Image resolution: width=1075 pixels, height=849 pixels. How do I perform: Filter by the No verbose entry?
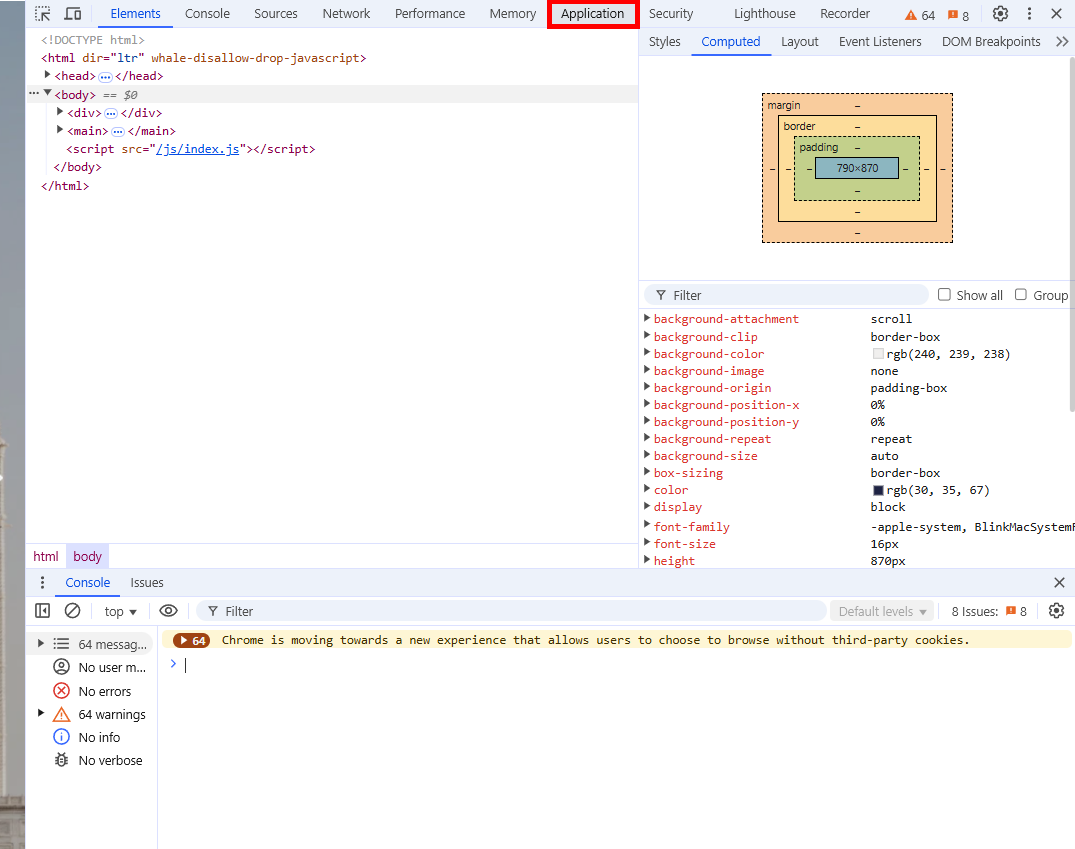[99, 761]
